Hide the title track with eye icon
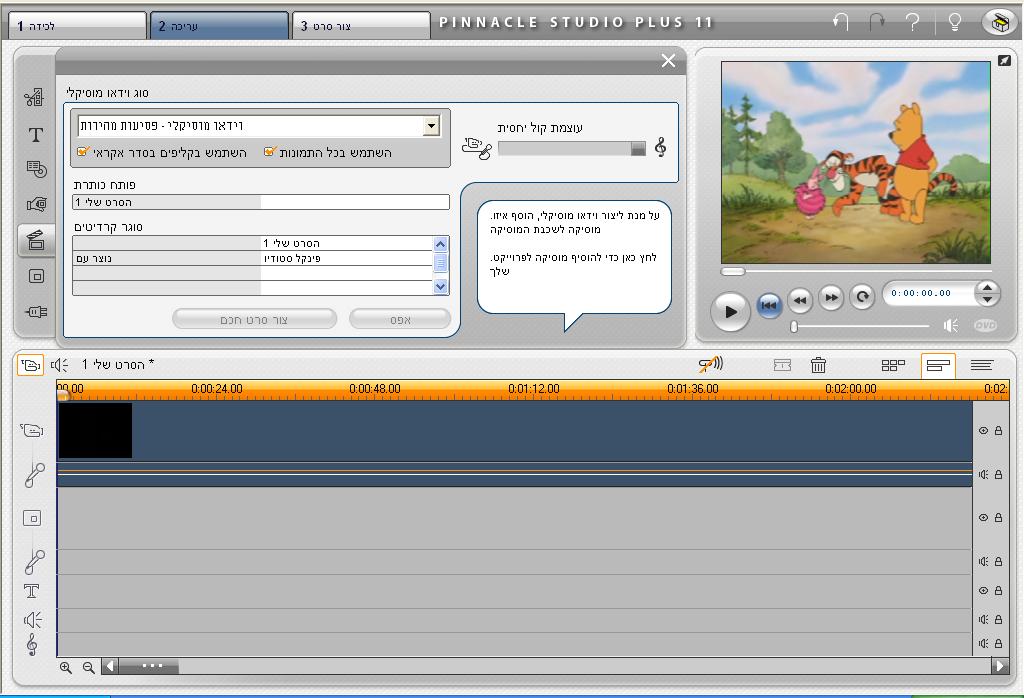 [x=984, y=590]
